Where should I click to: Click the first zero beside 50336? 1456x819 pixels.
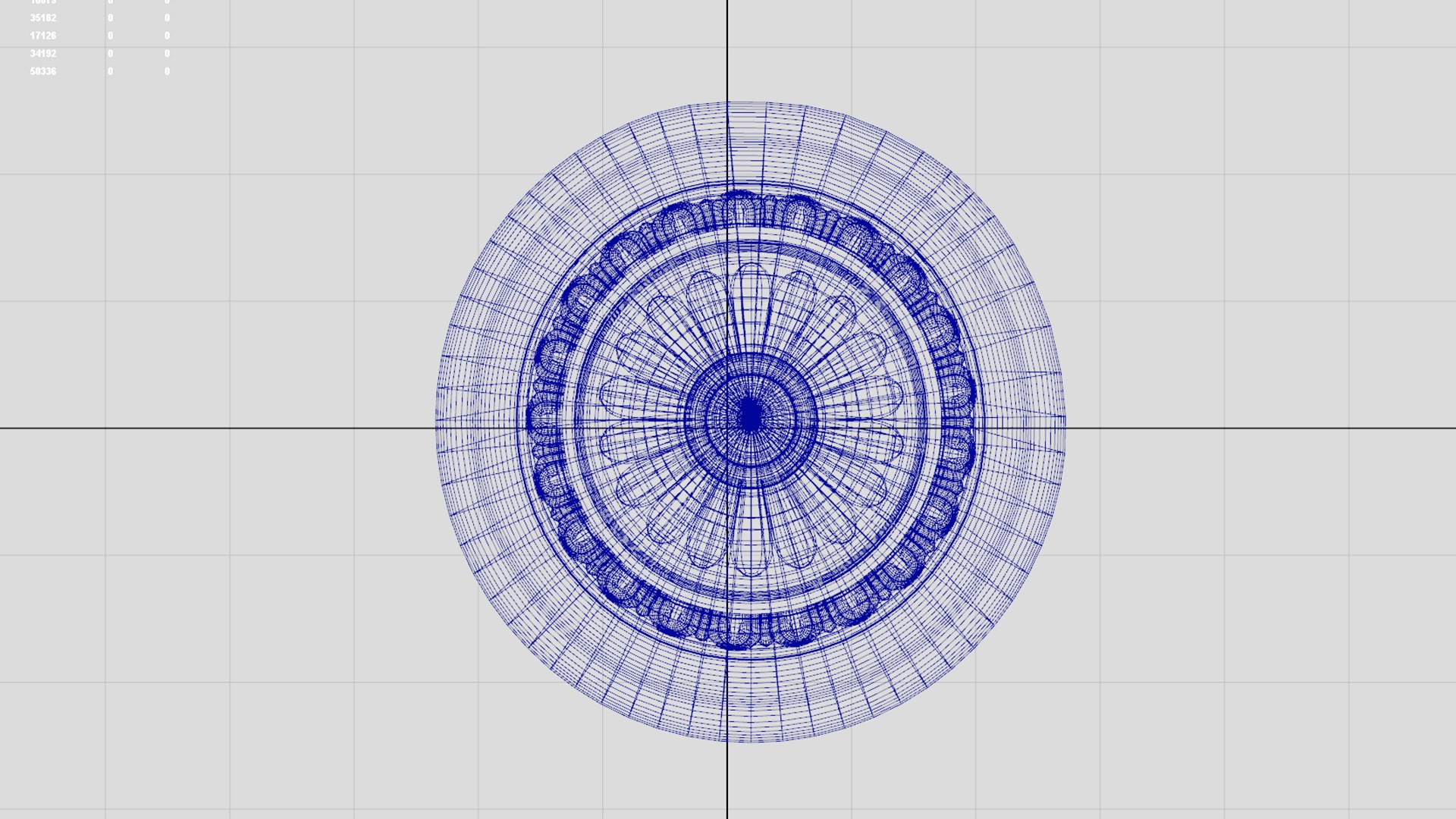pyautogui.click(x=110, y=71)
